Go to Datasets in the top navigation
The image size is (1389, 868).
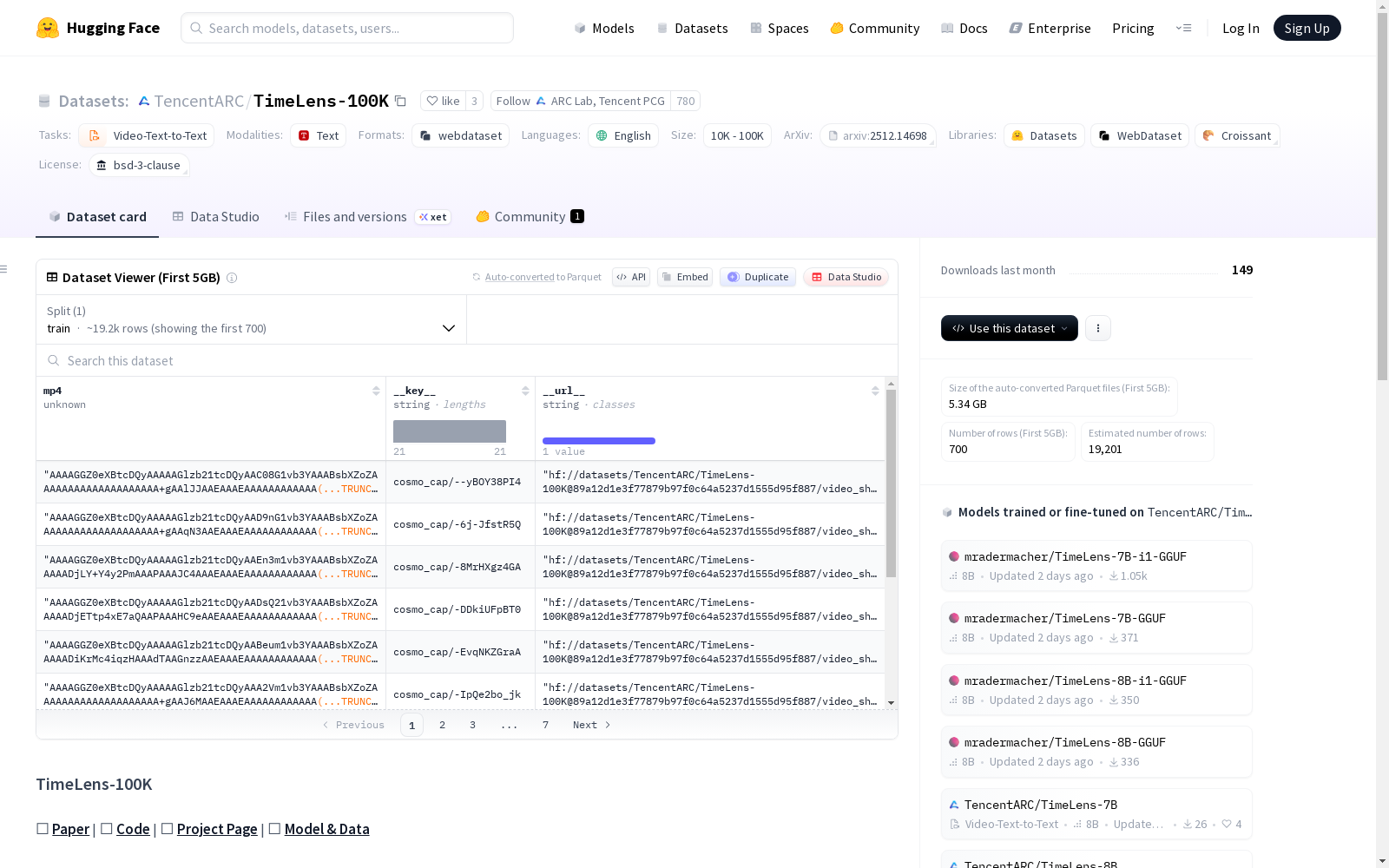point(692,28)
